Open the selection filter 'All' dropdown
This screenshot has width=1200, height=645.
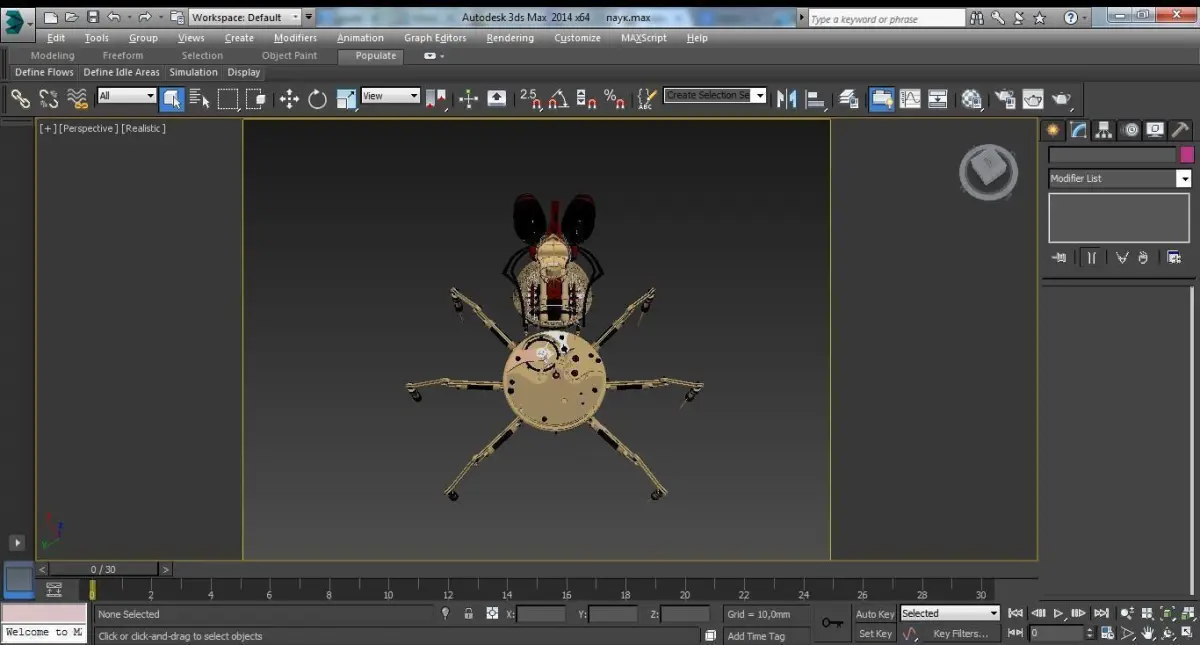coord(127,96)
